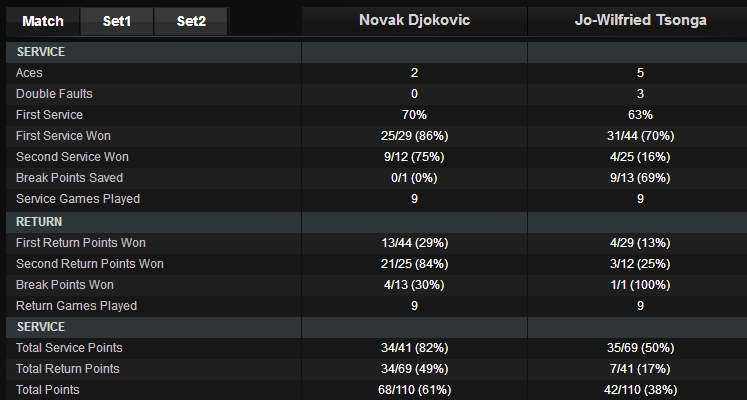The height and width of the screenshot is (400, 747).
Task: Click Tsonga's aces count of 5
Action: coord(640,73)
